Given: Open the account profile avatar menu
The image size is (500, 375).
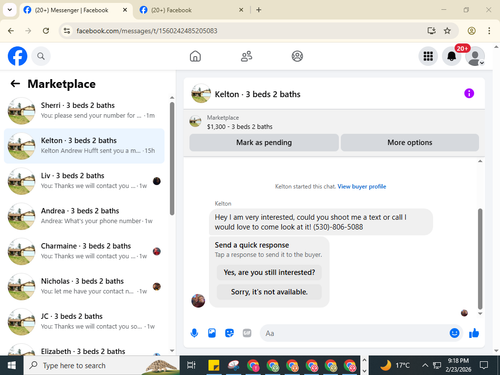Looking at the screenshot, I should coord(475,57).
